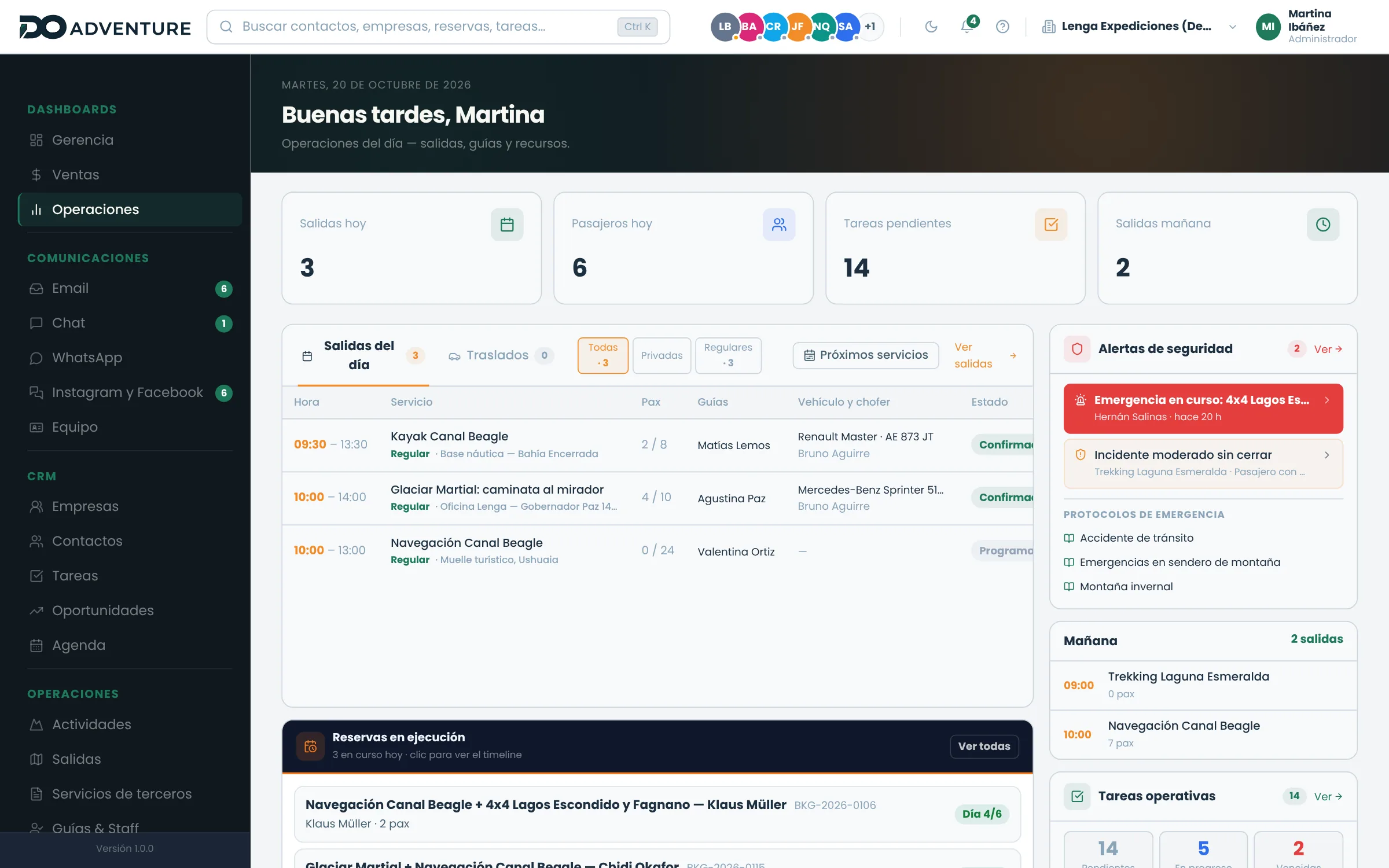Image resolution: width=1389 pixels, height=868 pixels.
Task: Open the help question mark icon
Action: [1002, 27]
